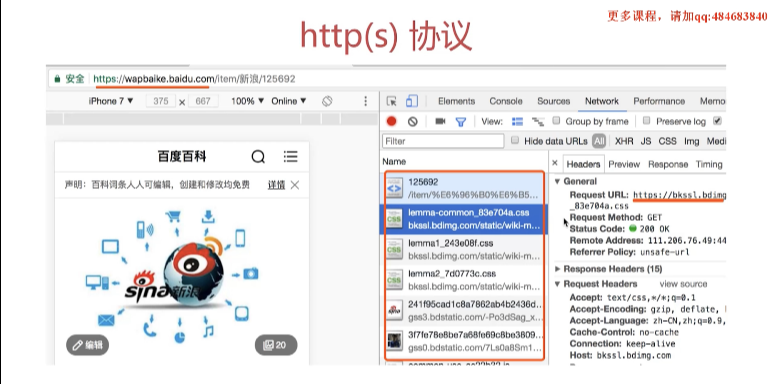
Task: Open the Baidu Baike list menu icon
Action: pyautogui.click(x=291, y=157)
